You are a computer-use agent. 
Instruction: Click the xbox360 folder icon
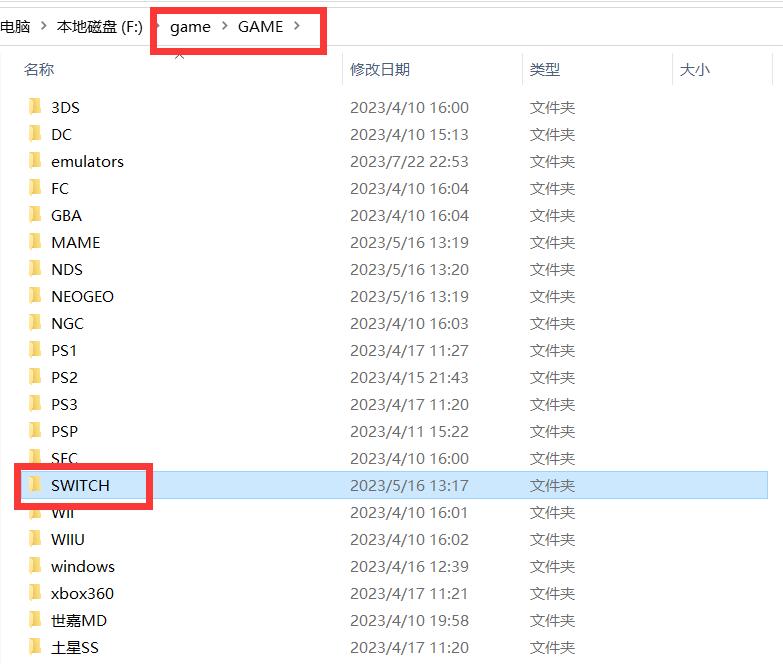click(35, 592)
